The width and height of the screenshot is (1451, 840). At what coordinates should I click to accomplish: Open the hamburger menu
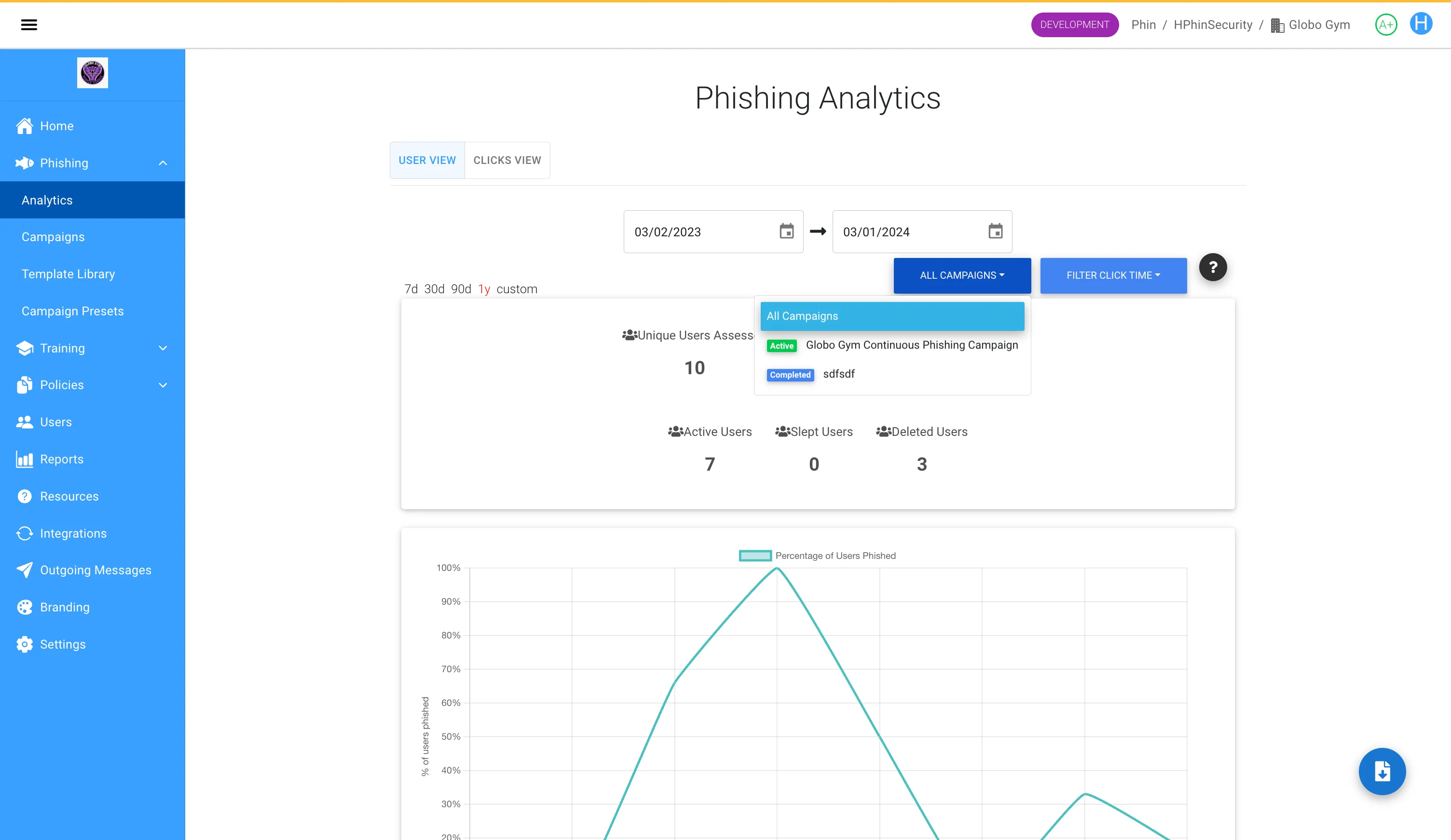point(29,25)
